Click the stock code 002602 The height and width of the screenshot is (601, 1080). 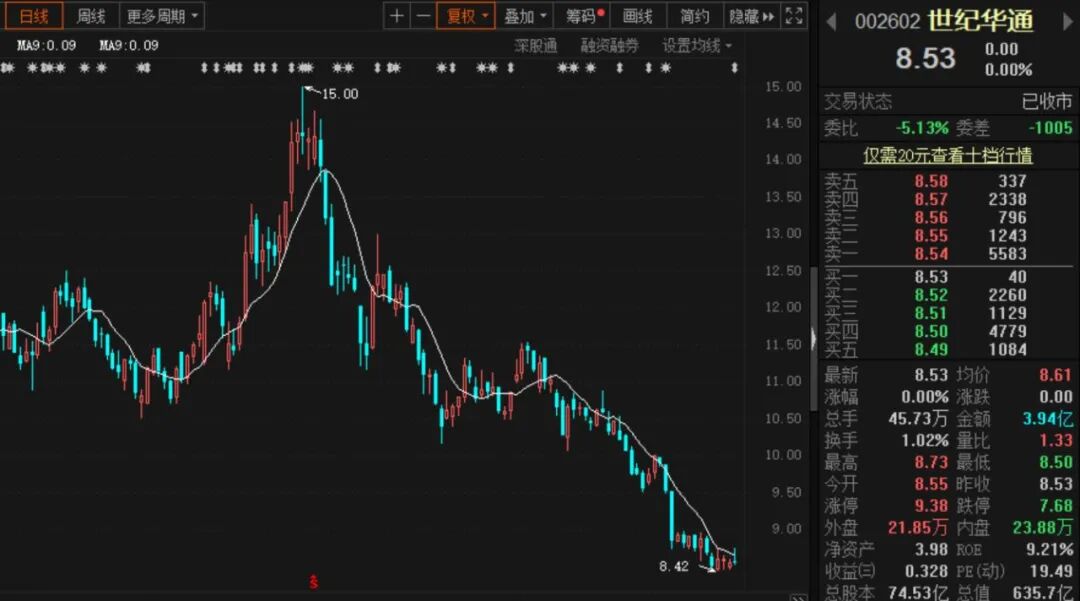click(887, 21)
